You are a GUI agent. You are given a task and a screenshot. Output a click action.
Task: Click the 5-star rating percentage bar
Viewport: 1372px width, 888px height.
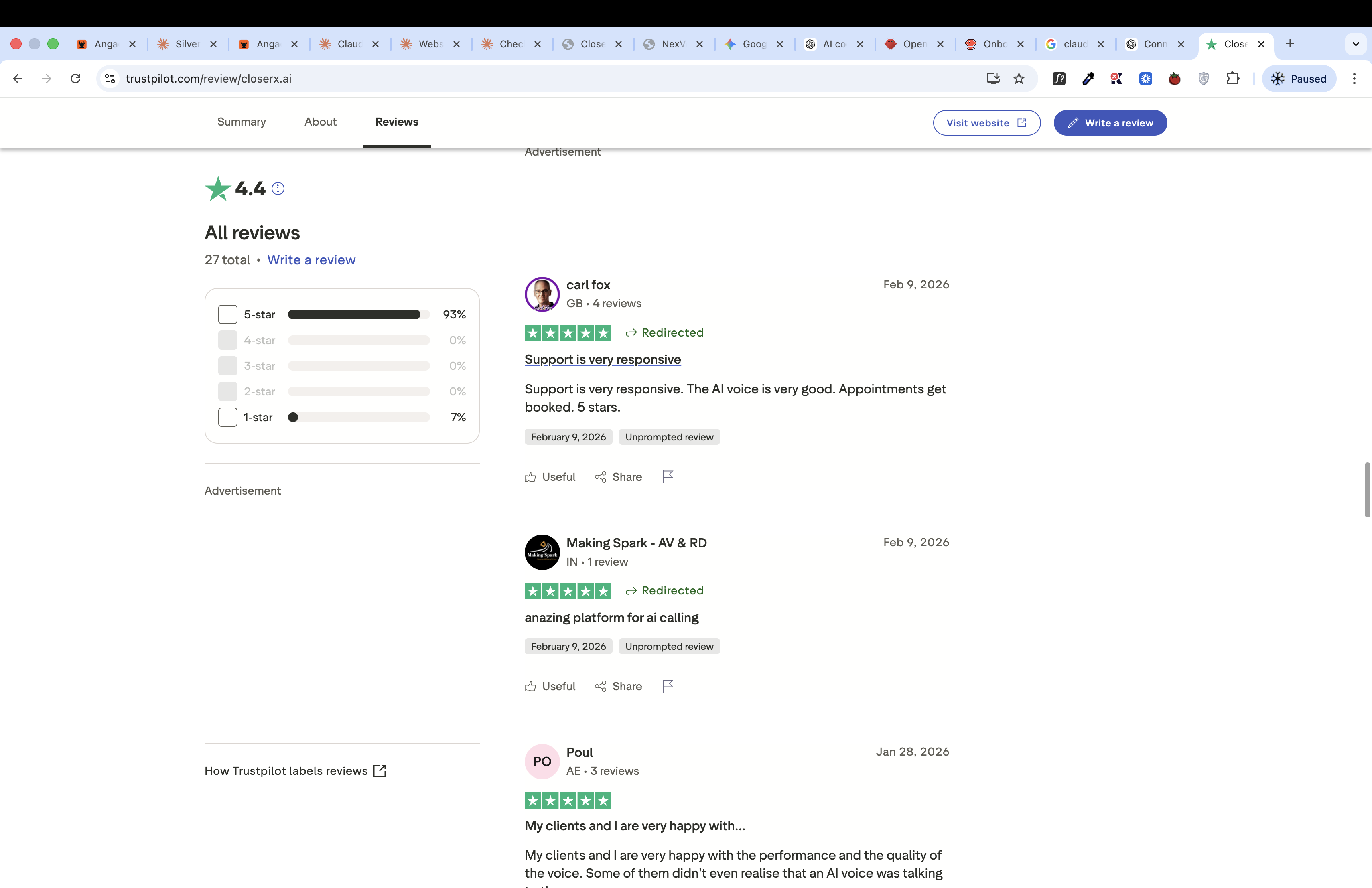tap(359, 314)
